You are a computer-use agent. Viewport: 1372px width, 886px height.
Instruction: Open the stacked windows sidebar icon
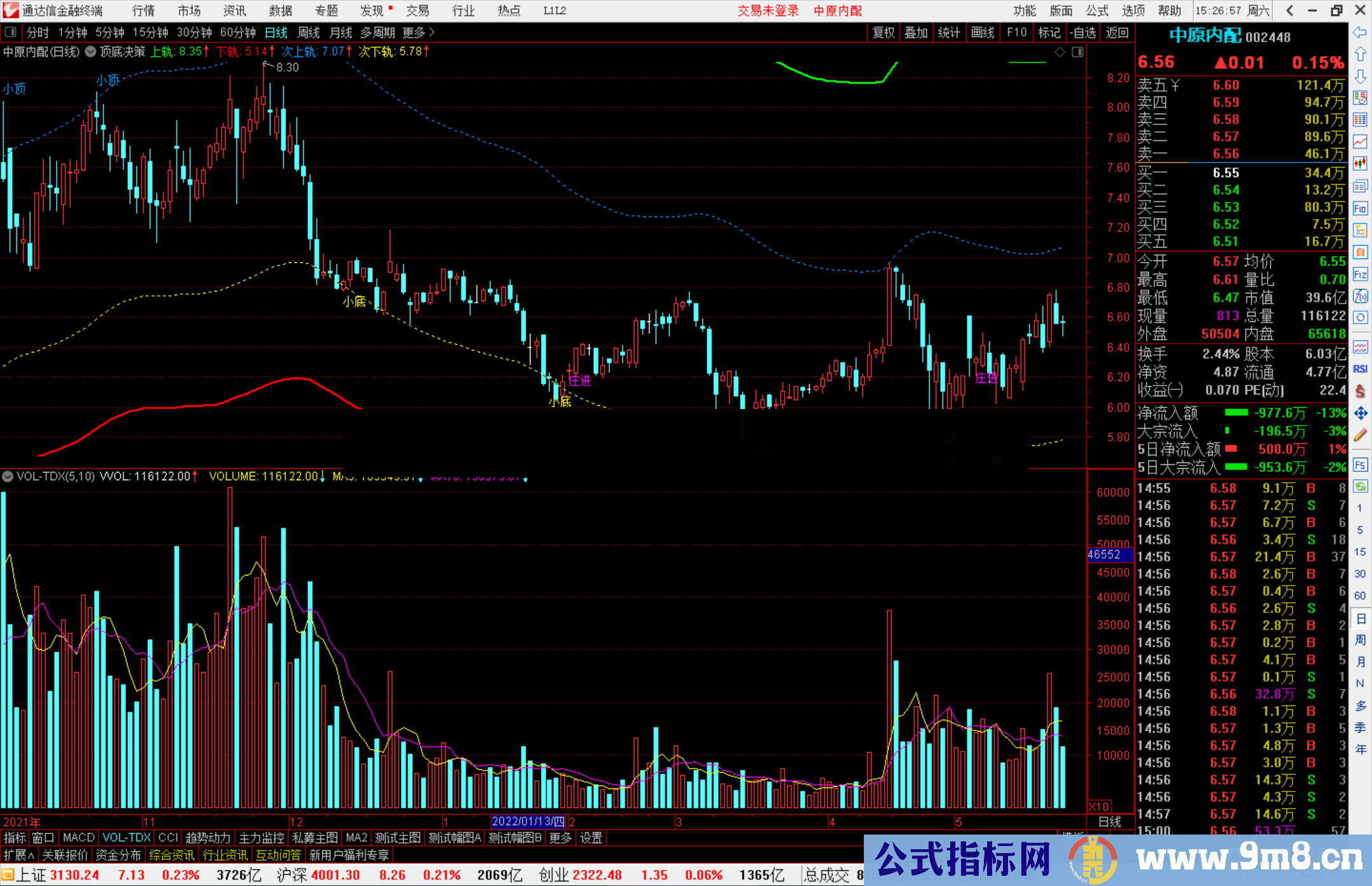tap(1360, 186)
